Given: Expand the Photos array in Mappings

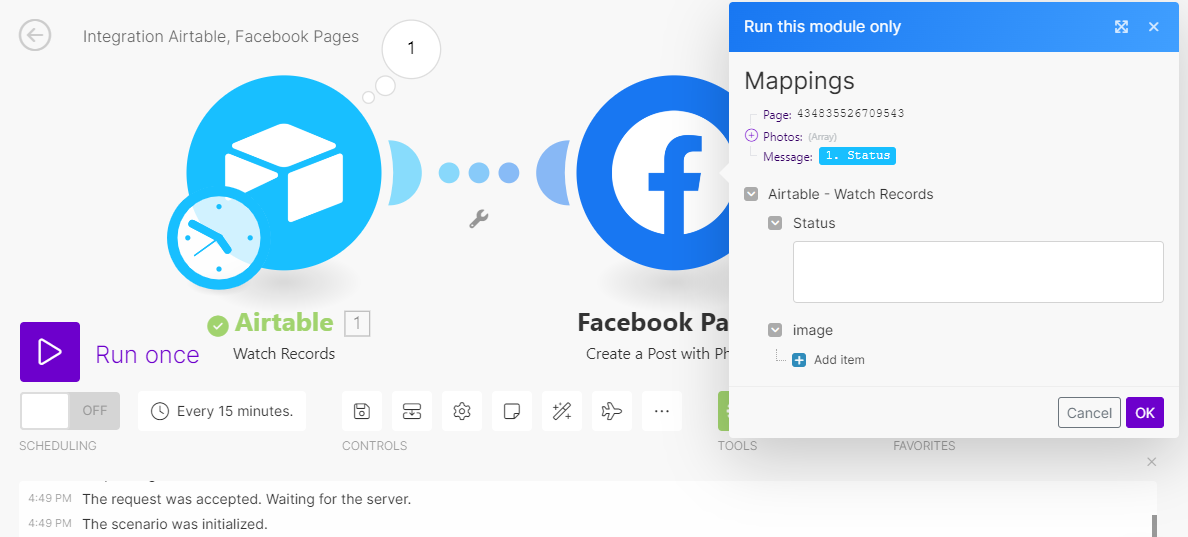Looking at the screenshot, I should click(x=752, y=136).
